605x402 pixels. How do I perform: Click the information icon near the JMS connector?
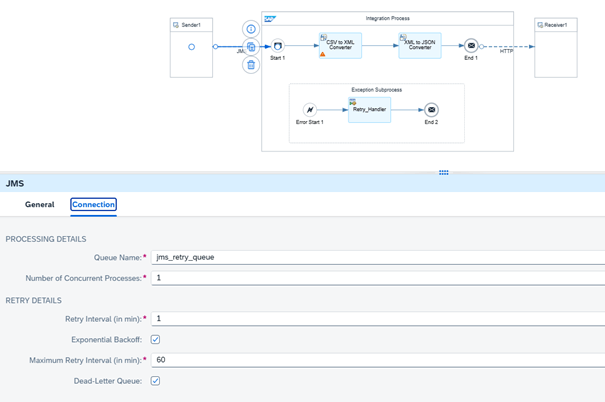251,29
